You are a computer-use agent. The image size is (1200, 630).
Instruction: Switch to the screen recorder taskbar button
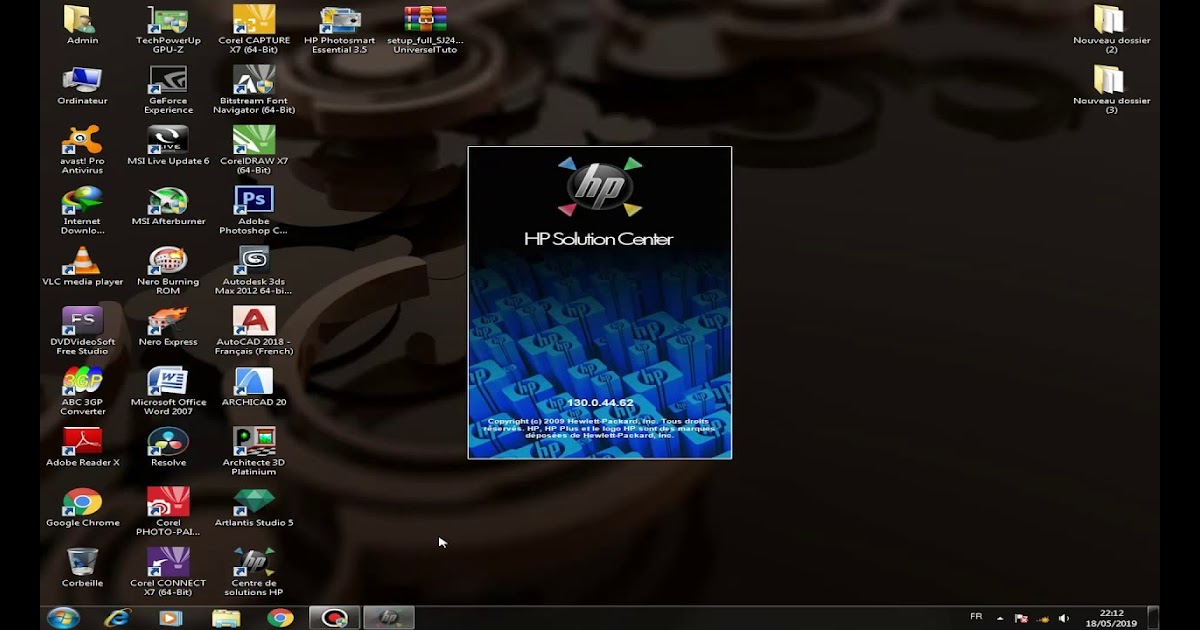(335, 618)
